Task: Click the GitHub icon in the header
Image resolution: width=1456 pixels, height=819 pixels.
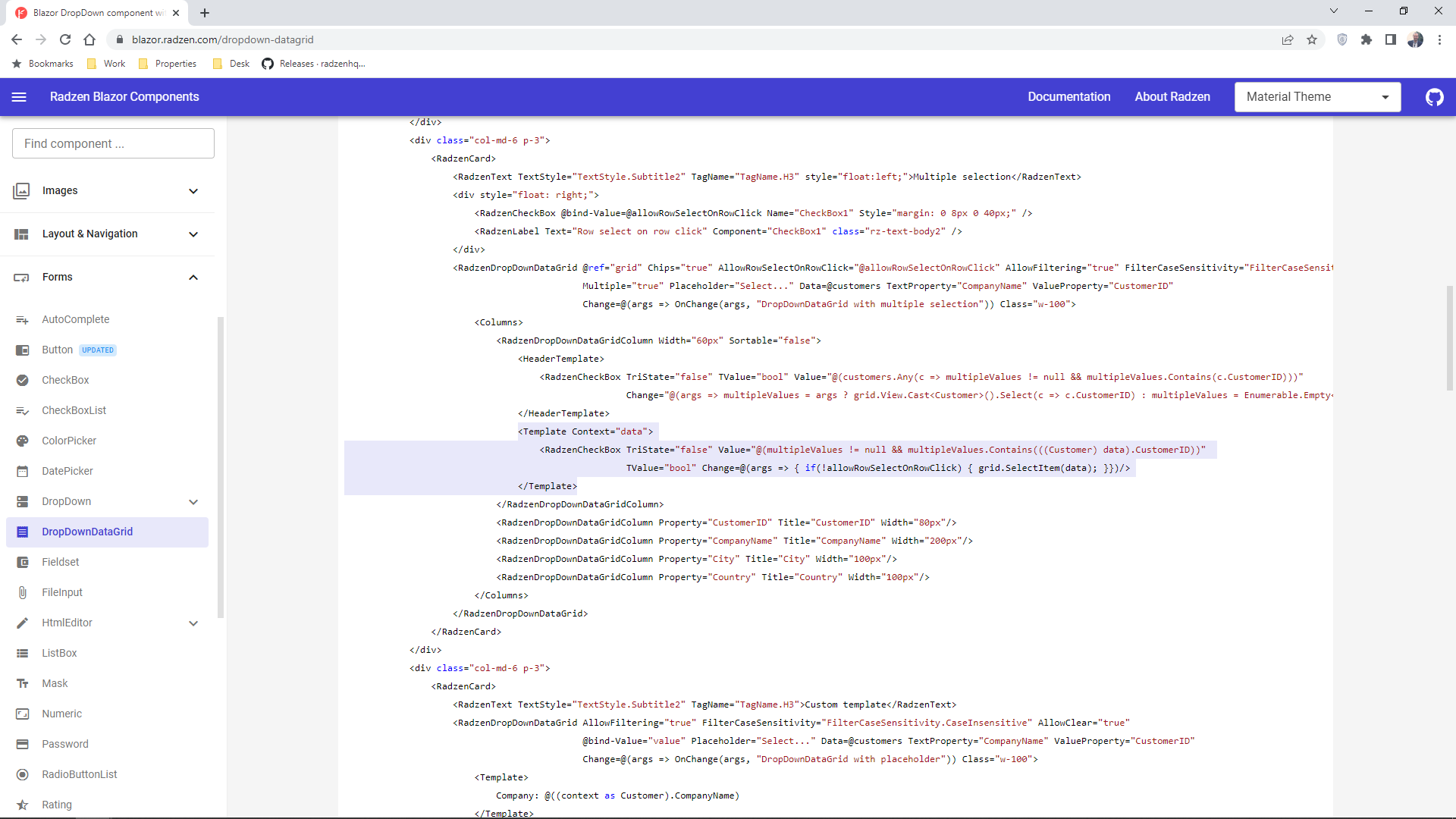Action: (1434, 97)
